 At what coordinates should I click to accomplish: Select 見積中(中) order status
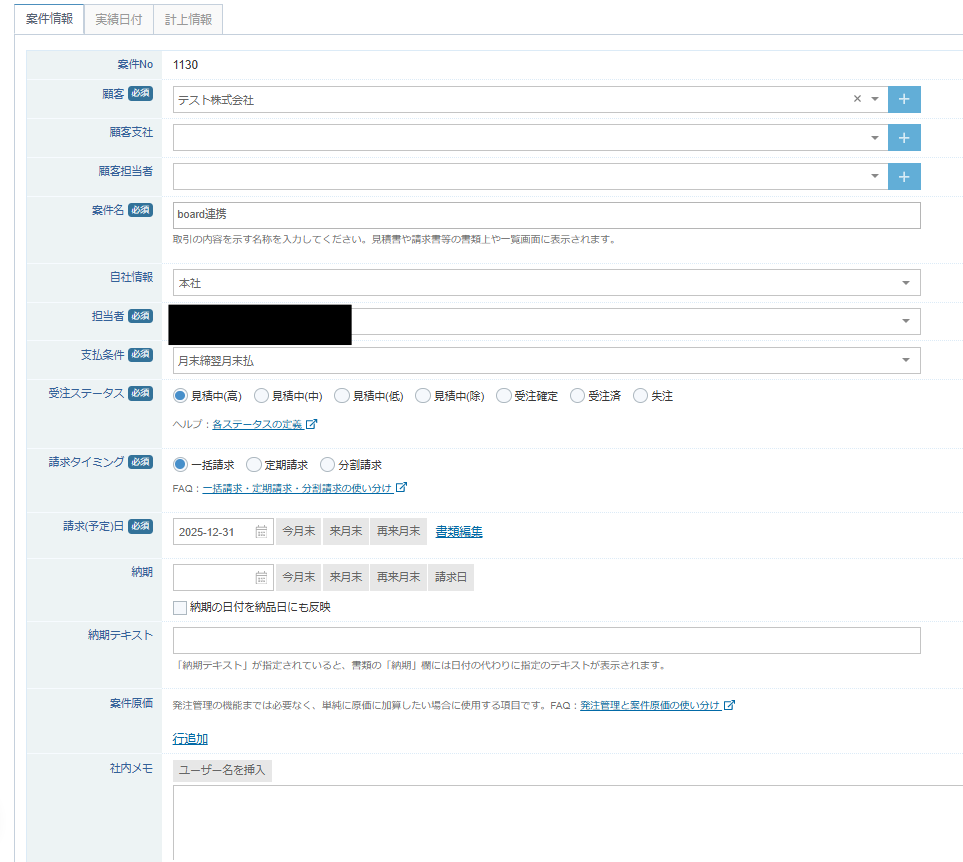coord(261,396)
